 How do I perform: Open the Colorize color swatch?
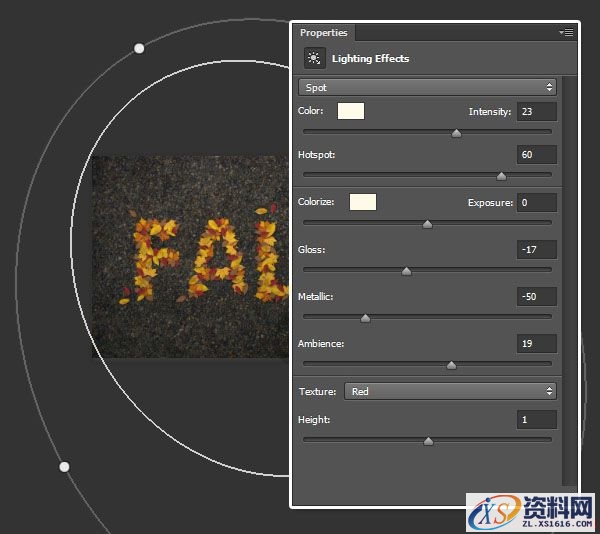click(362, 202)
